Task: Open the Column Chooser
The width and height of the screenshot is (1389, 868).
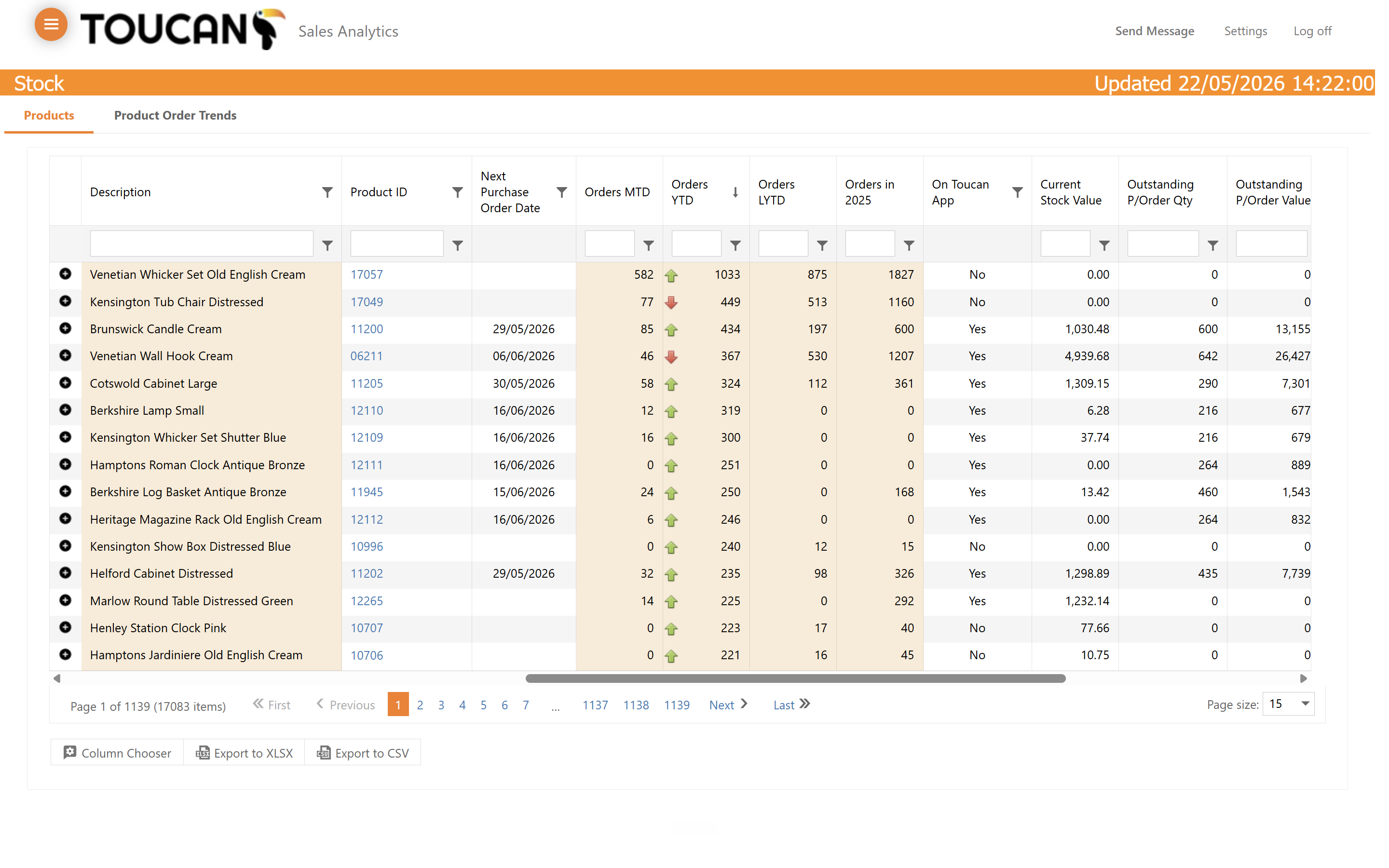Action: point(117,753)
